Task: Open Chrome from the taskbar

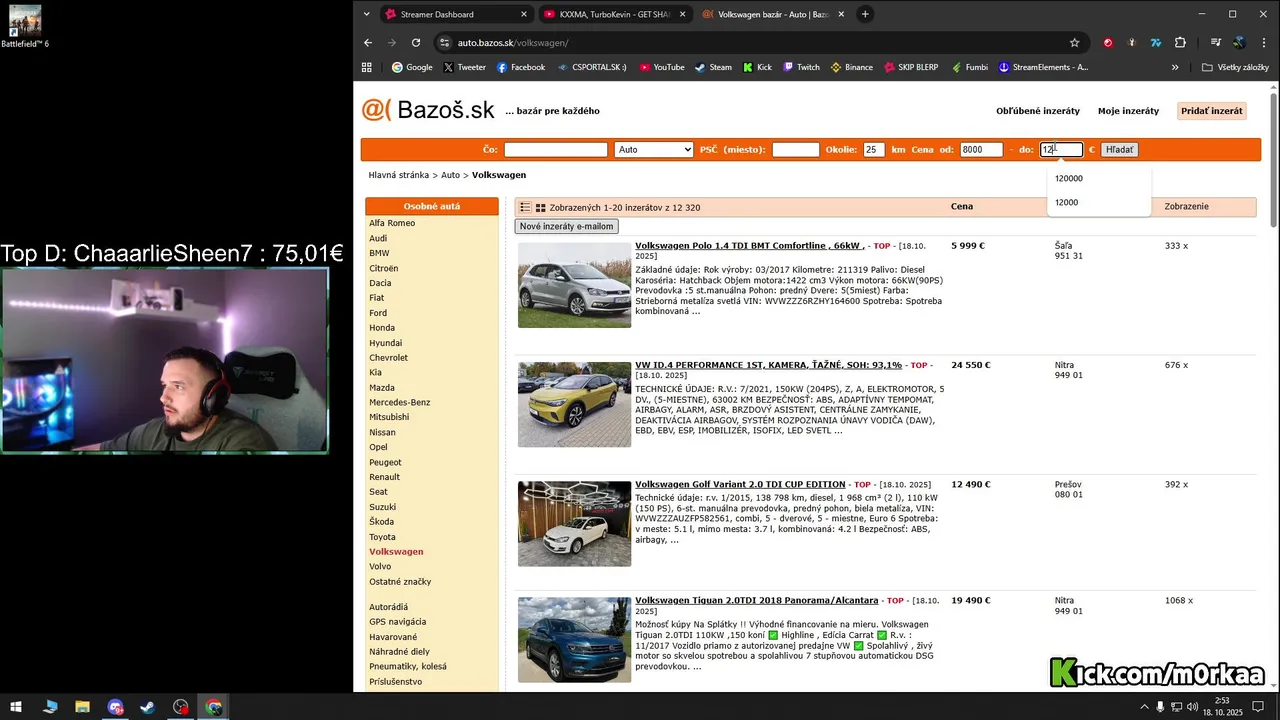Action: click(214, 707)
